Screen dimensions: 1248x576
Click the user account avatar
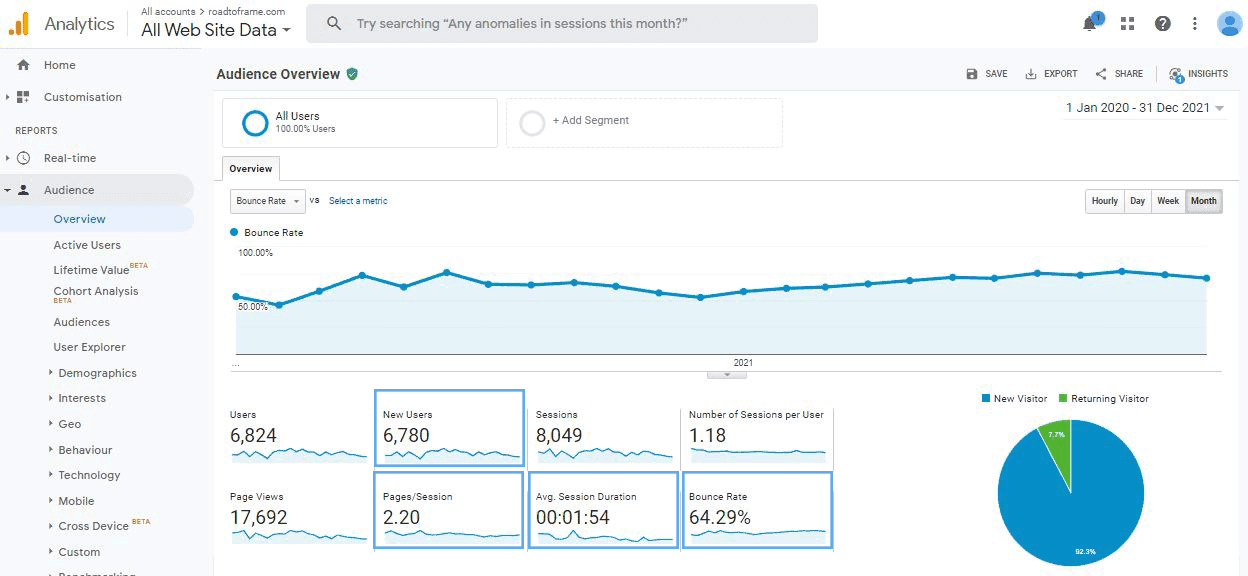click(x=1229, y=24)
